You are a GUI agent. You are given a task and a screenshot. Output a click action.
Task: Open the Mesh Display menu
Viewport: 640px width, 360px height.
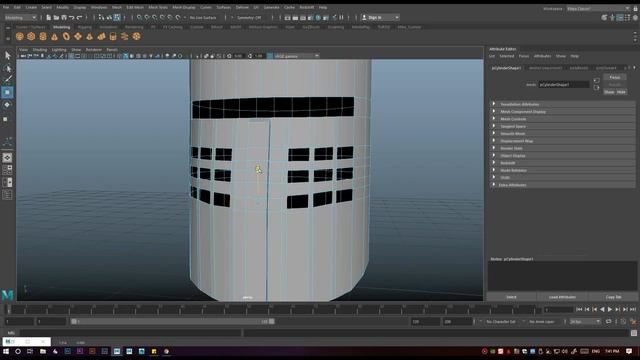pyautogui.click(x=184, y=7)
